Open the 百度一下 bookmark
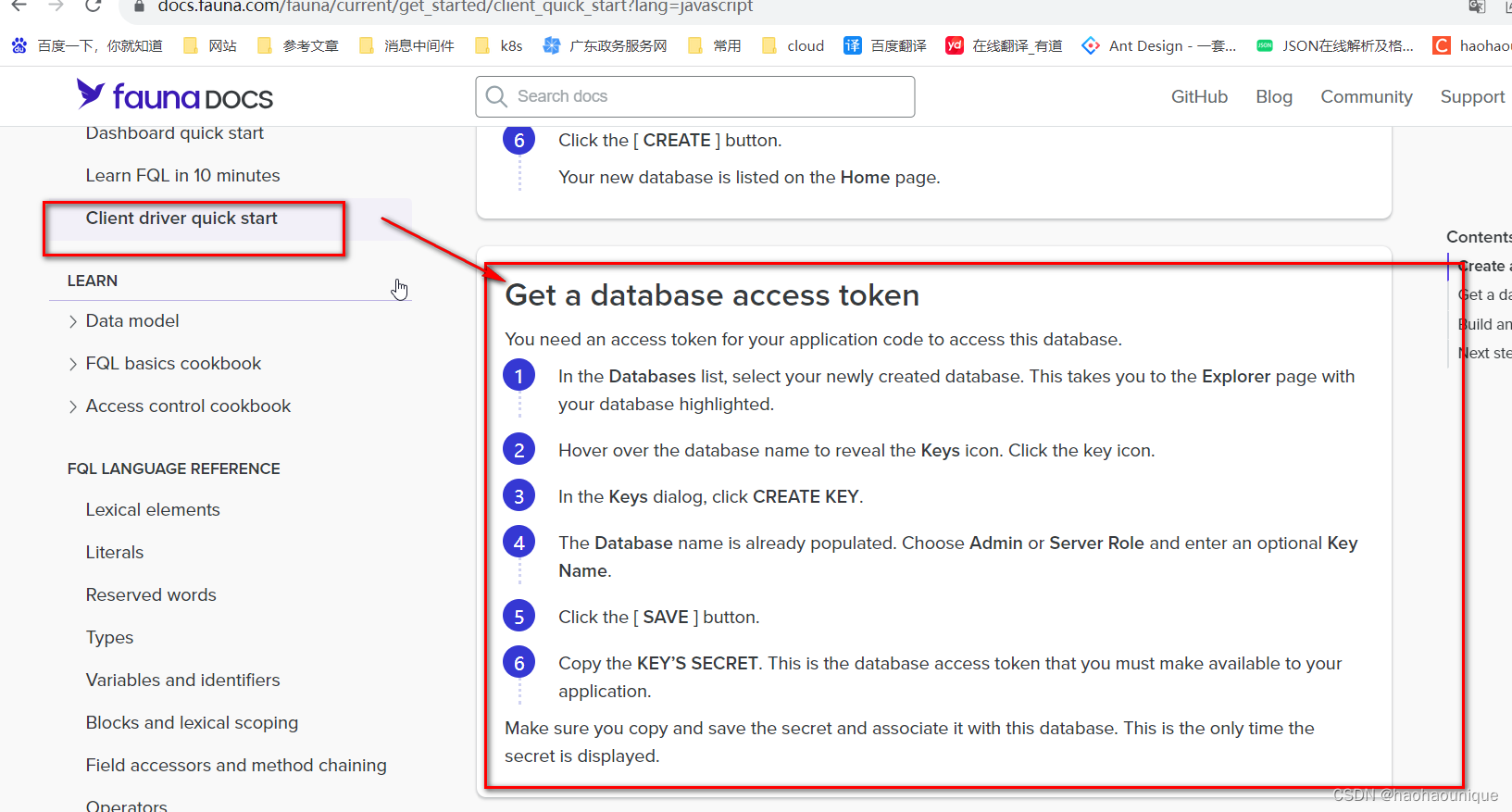1512x812 pixels. point(86,45)
